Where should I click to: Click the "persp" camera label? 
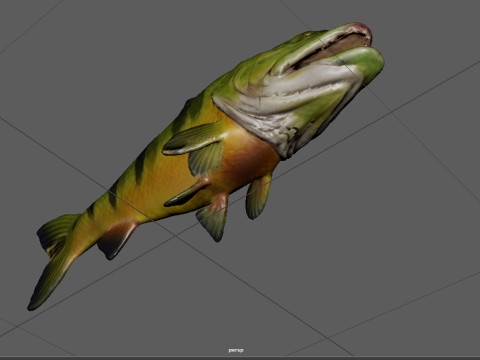pos(236,350)
